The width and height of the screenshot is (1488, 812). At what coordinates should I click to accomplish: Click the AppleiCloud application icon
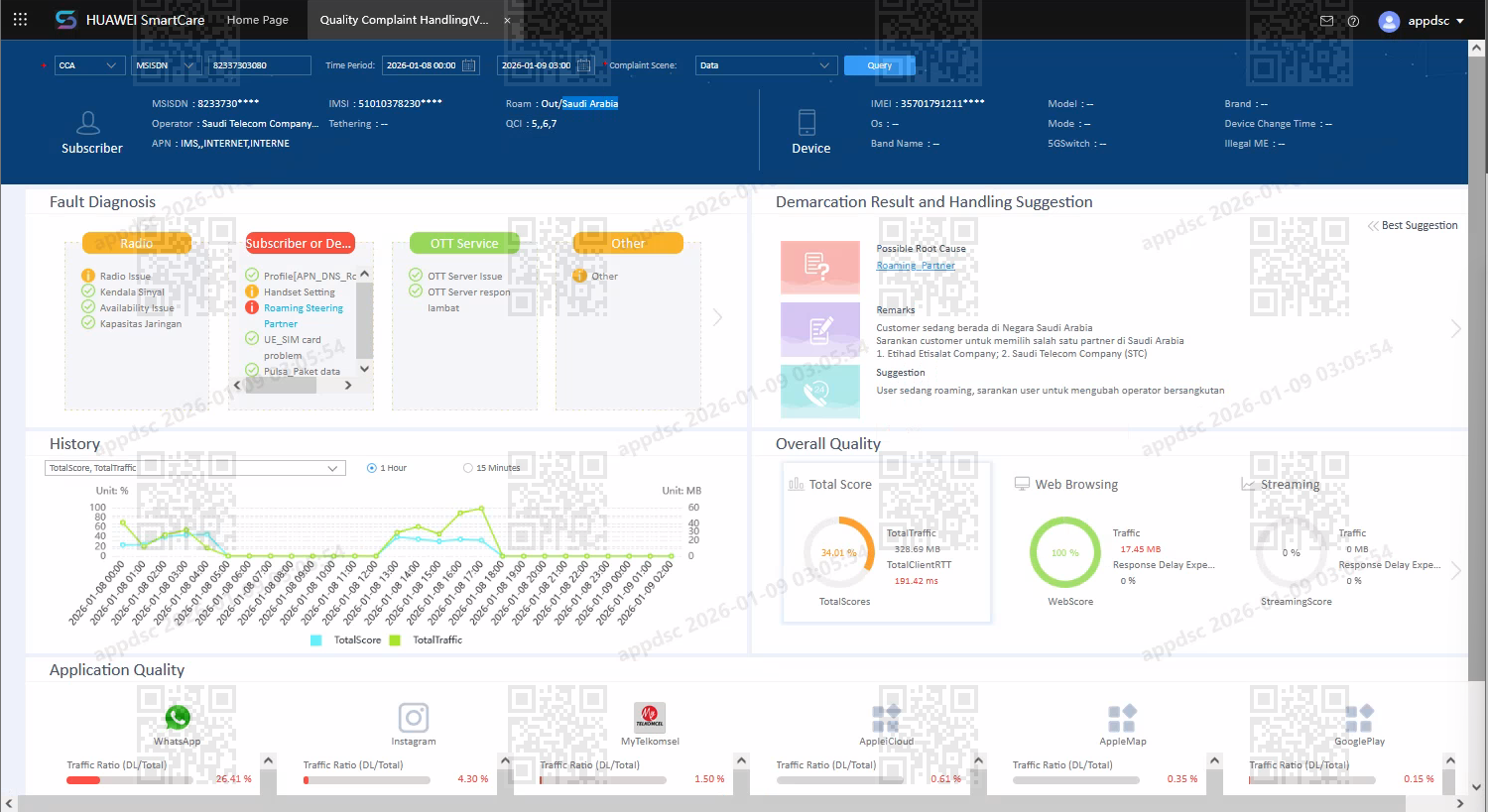(x=886, y=718)
